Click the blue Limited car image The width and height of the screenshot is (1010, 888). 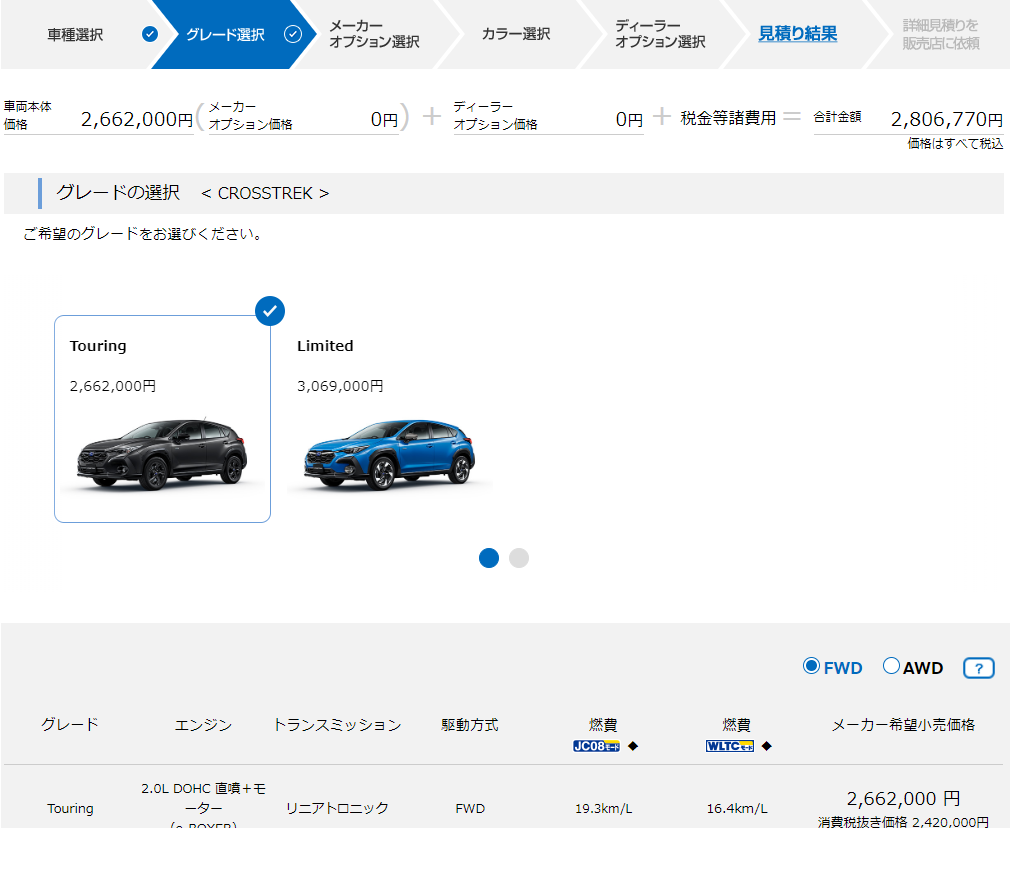390,454
